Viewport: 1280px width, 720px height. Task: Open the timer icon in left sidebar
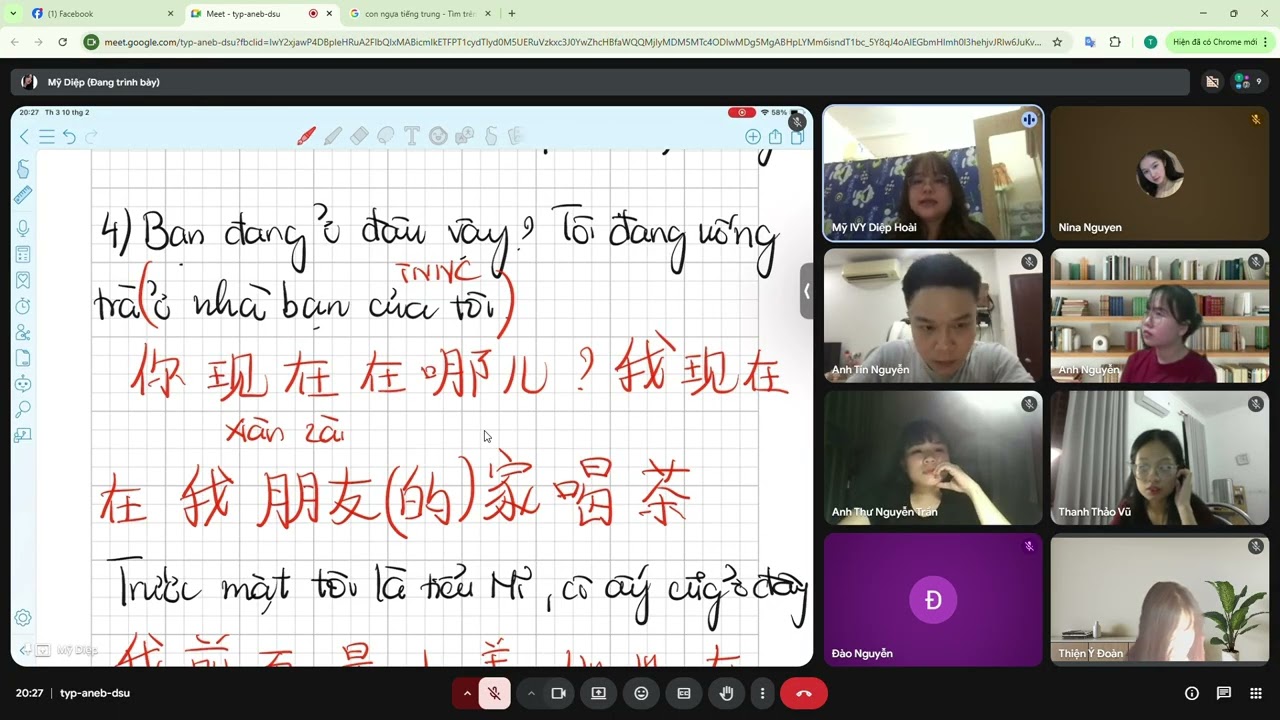click(23, 306)
